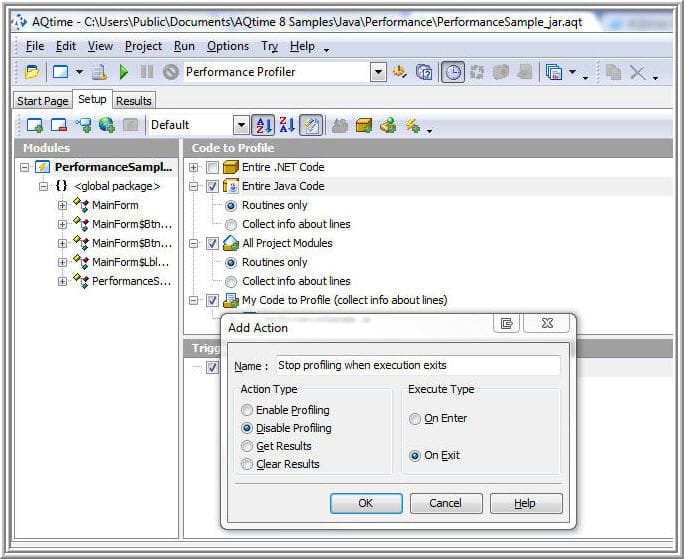684x559 pixels.
Task: Click the windows panel list icon in toolbar
Action: click(554, 72)
